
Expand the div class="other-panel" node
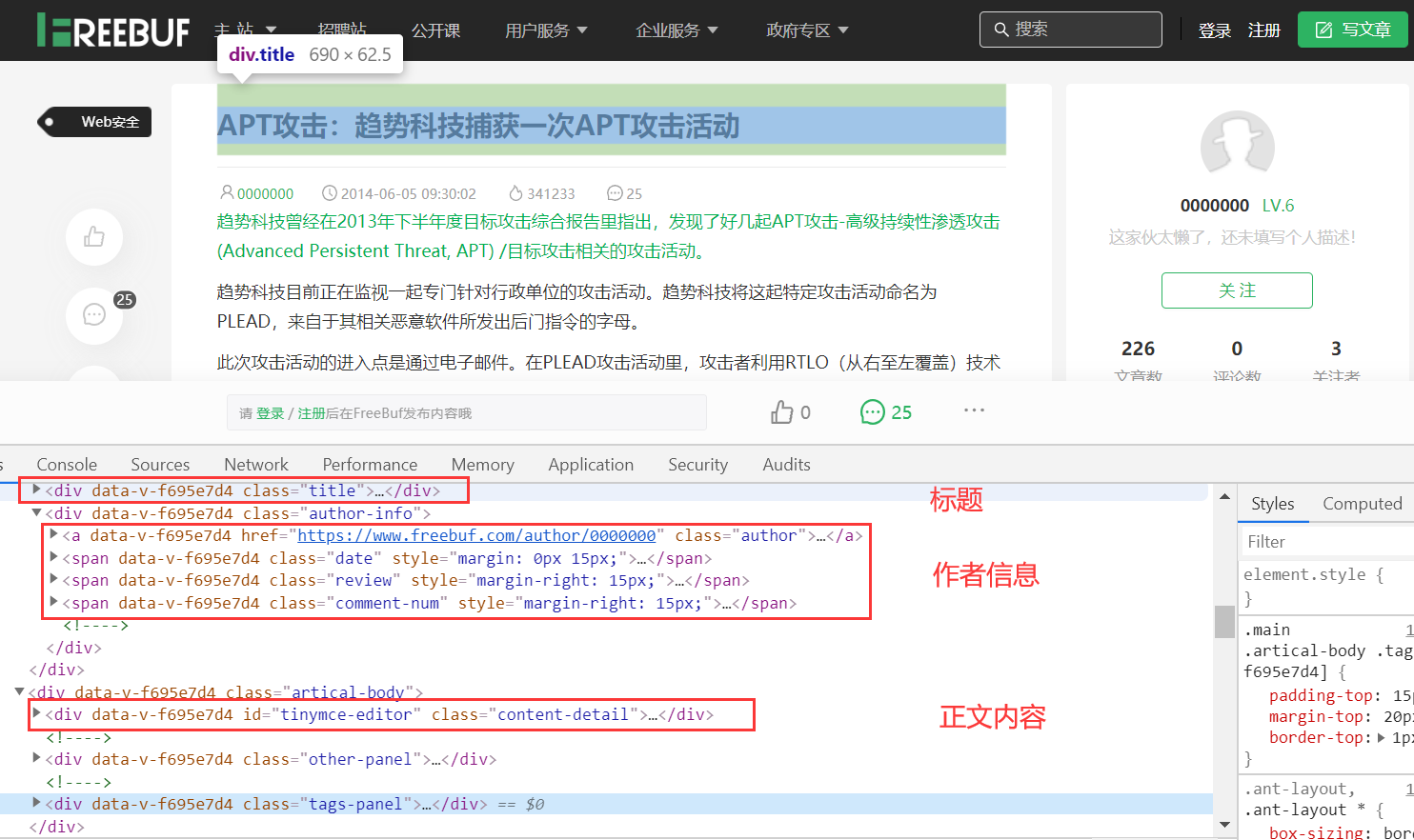[36, 758]
